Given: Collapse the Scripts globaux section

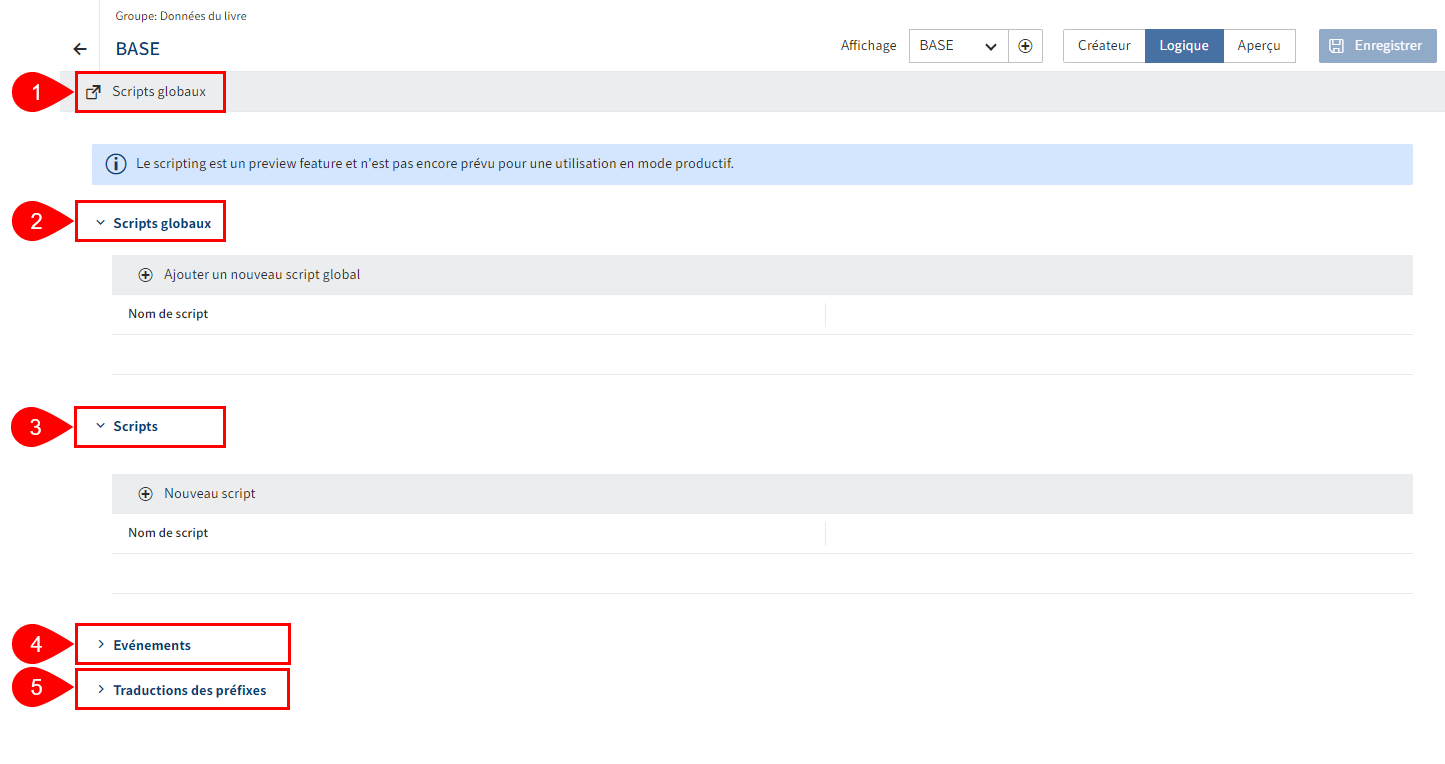Looking at the screenshot, I should (x=100, y=224).
